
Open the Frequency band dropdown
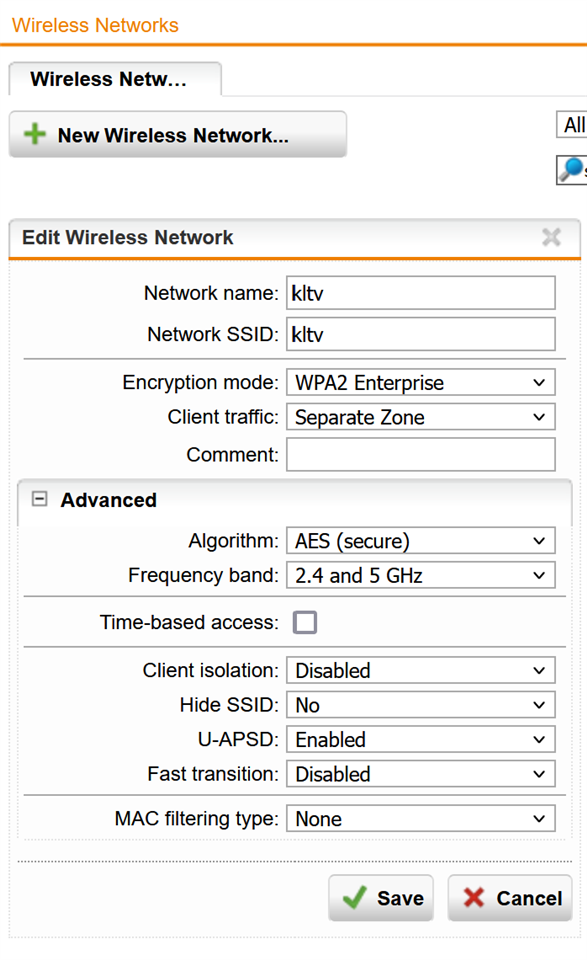point(421,576)
